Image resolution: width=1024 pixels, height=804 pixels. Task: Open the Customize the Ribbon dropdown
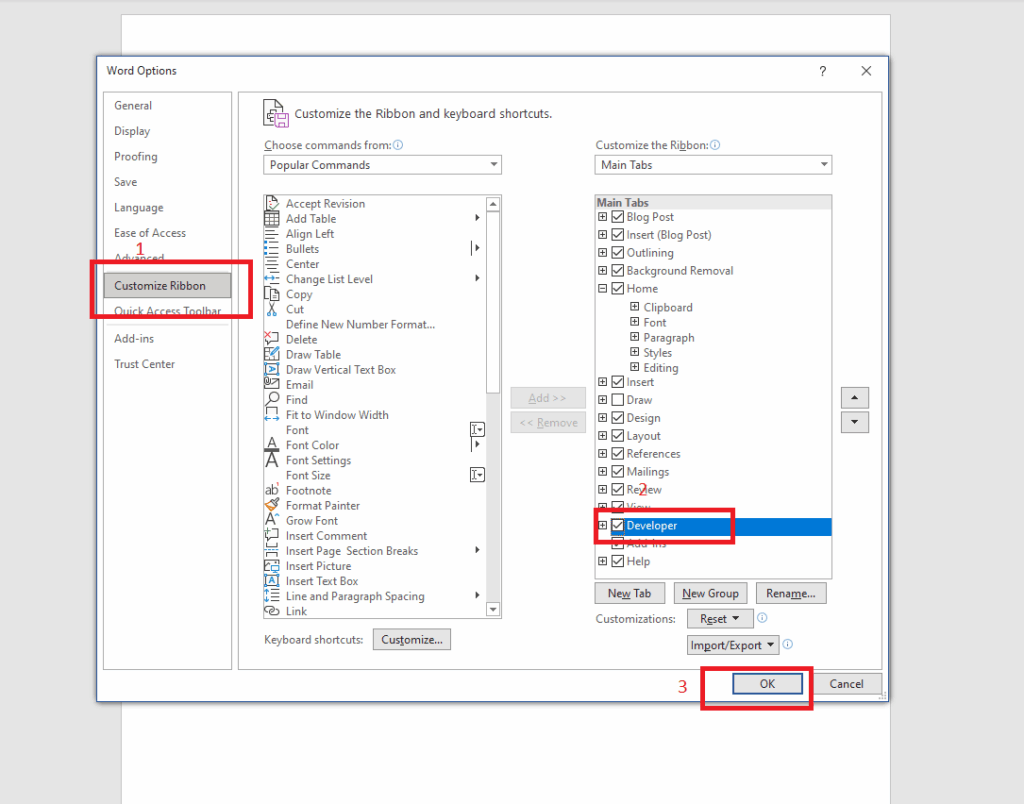713,165
